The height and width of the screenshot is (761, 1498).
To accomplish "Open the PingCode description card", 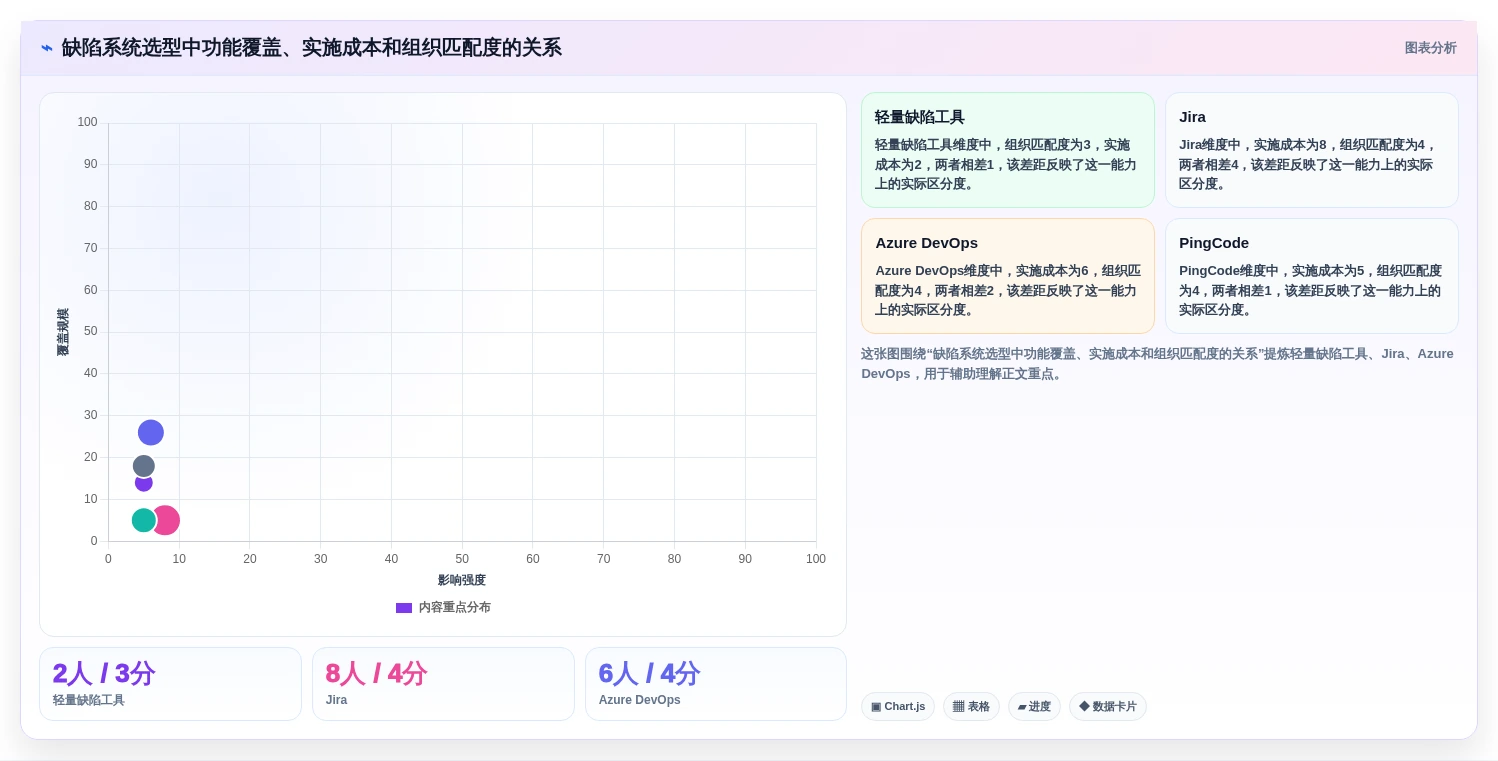I will click(1312, 276).
